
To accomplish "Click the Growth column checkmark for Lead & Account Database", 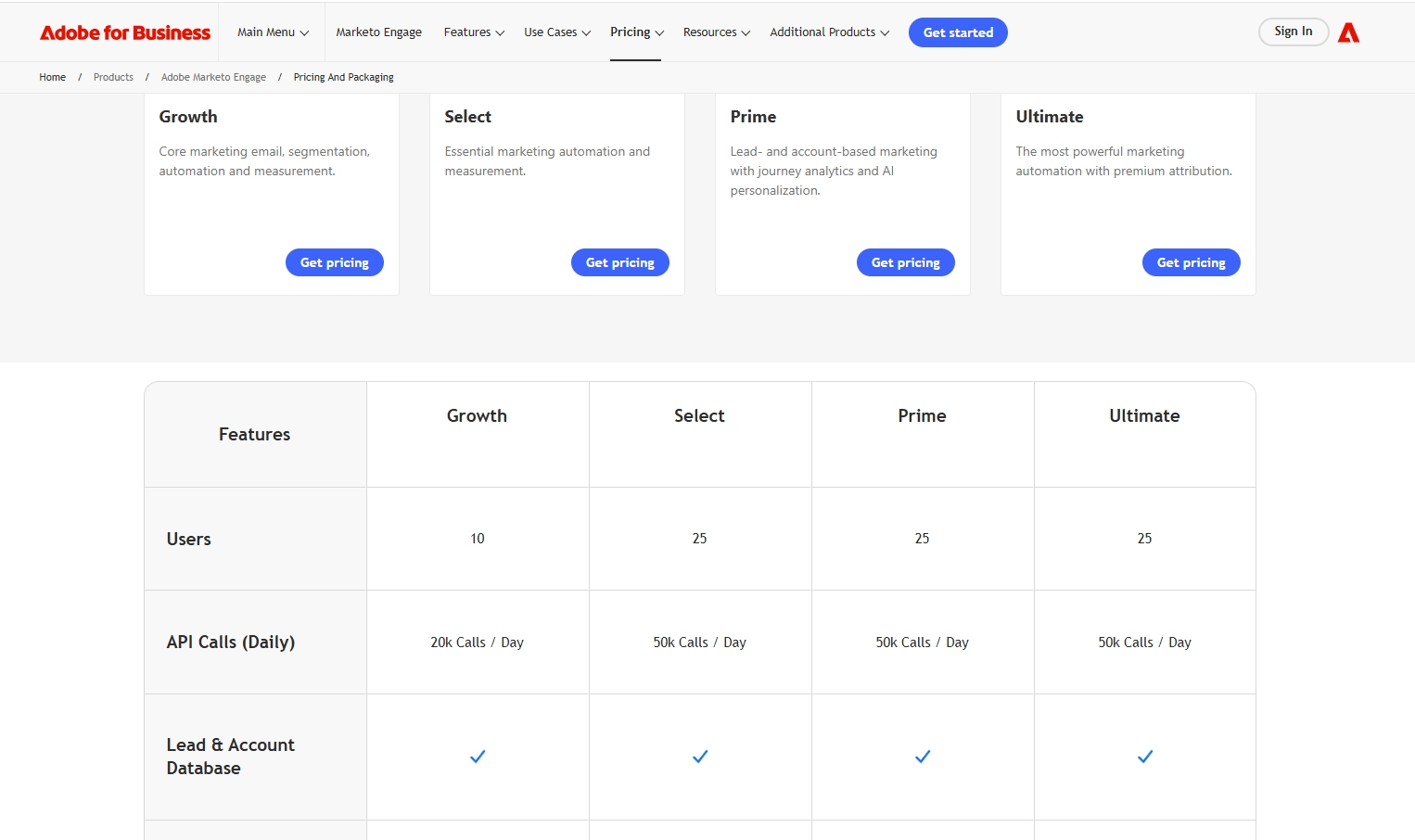I will coord(478,757).
